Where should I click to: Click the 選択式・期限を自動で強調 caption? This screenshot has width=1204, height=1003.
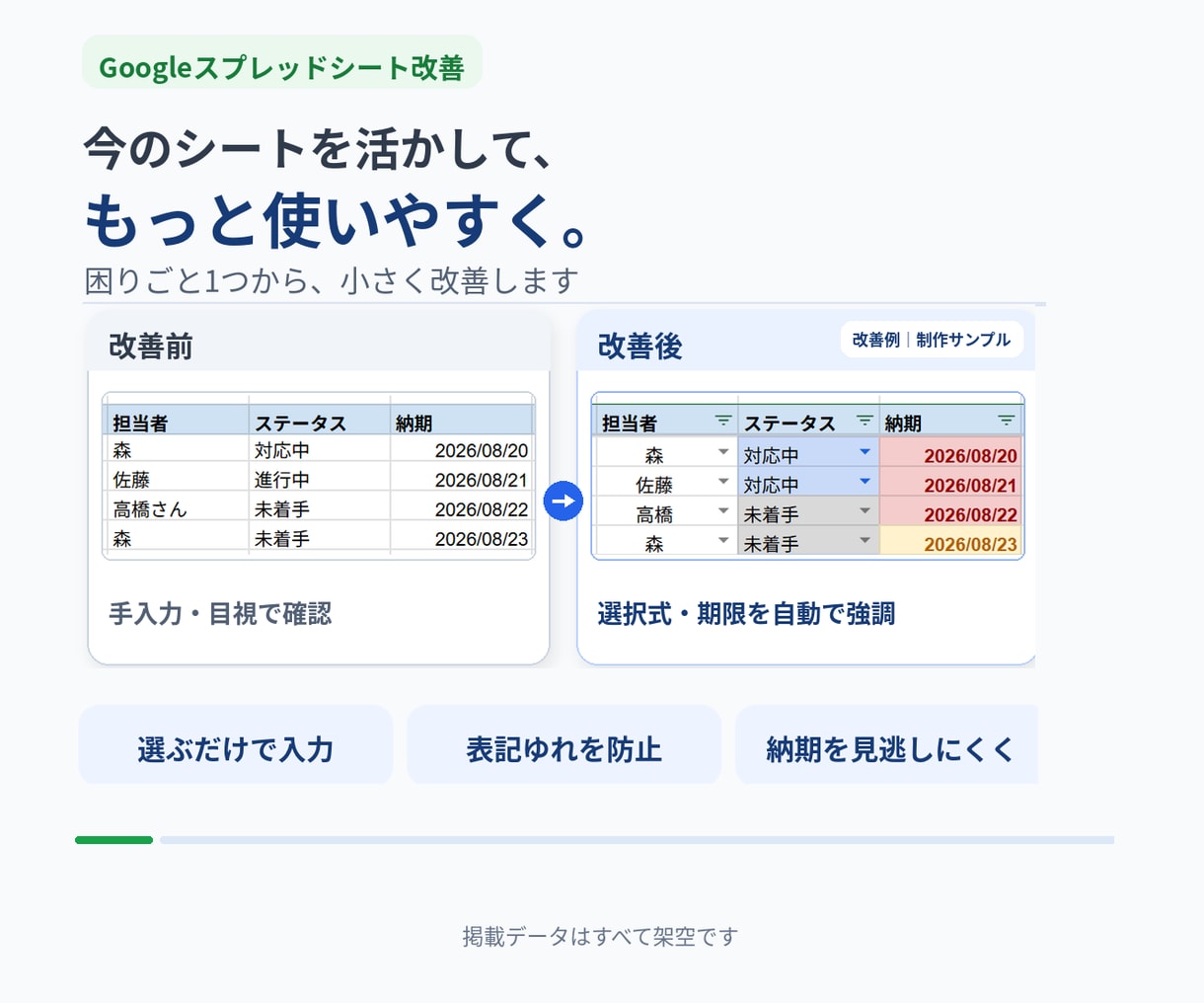pos(746,613)
